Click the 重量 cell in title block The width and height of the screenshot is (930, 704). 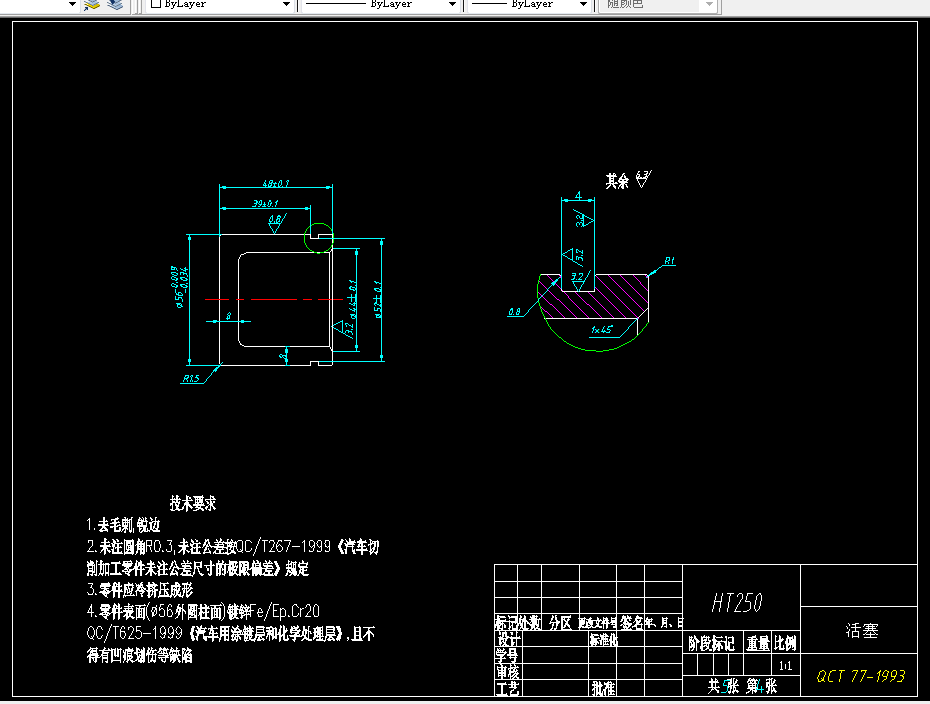[757, 644]
